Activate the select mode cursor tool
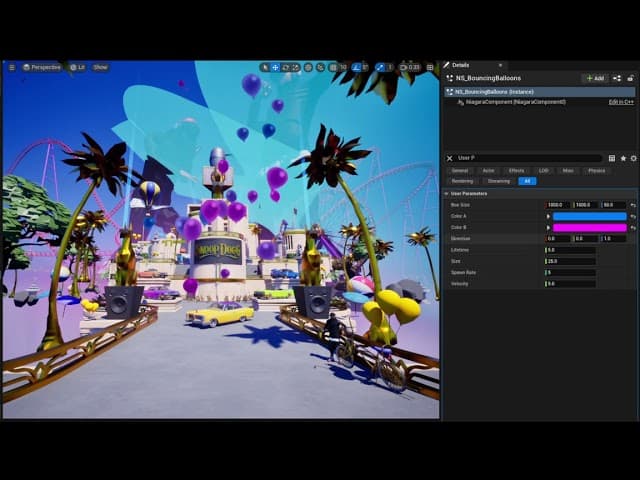This screenshot has width=640, height=480. tap(265, 67)
